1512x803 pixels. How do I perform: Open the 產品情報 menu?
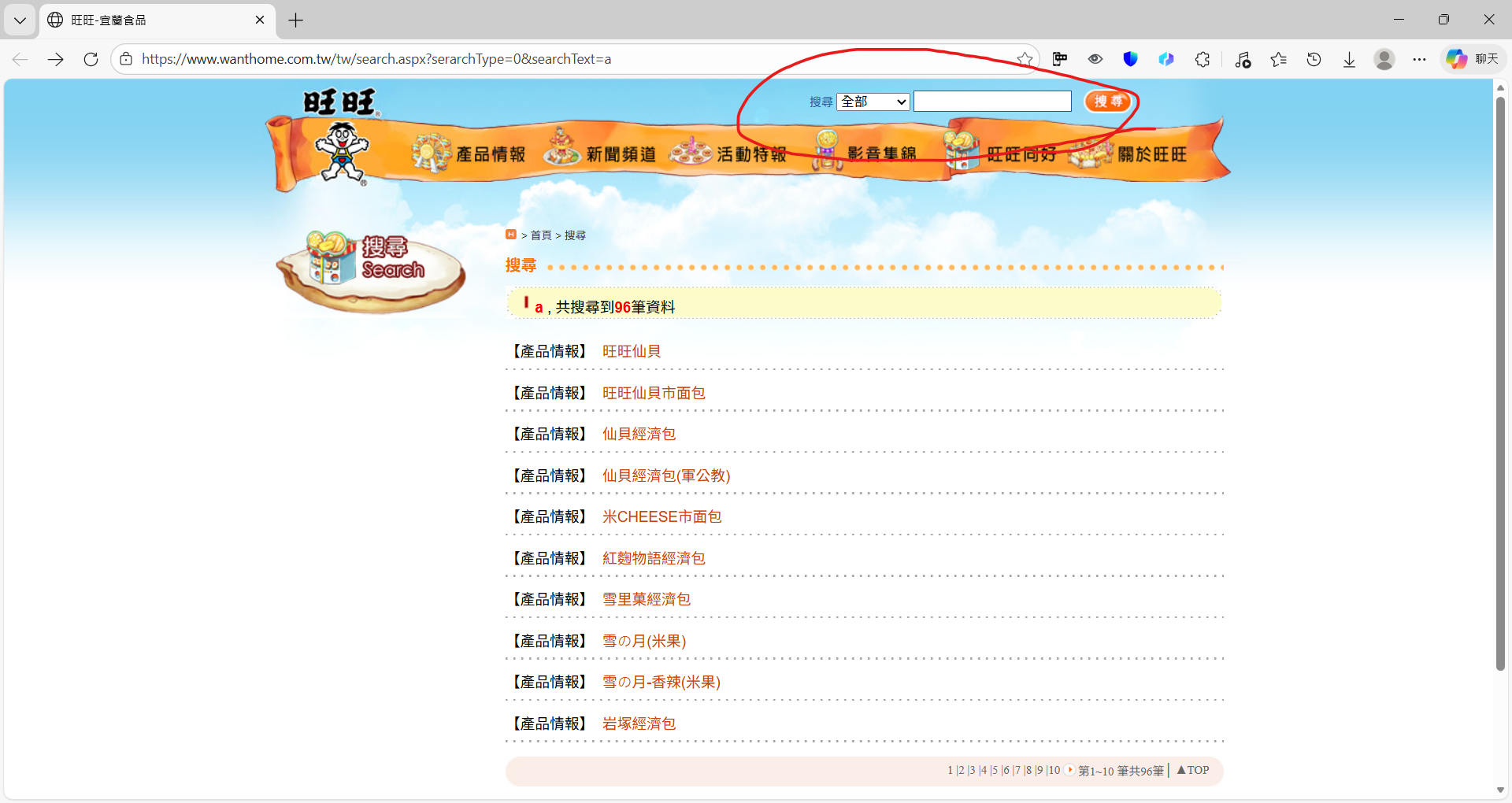[x=470, y=152]
